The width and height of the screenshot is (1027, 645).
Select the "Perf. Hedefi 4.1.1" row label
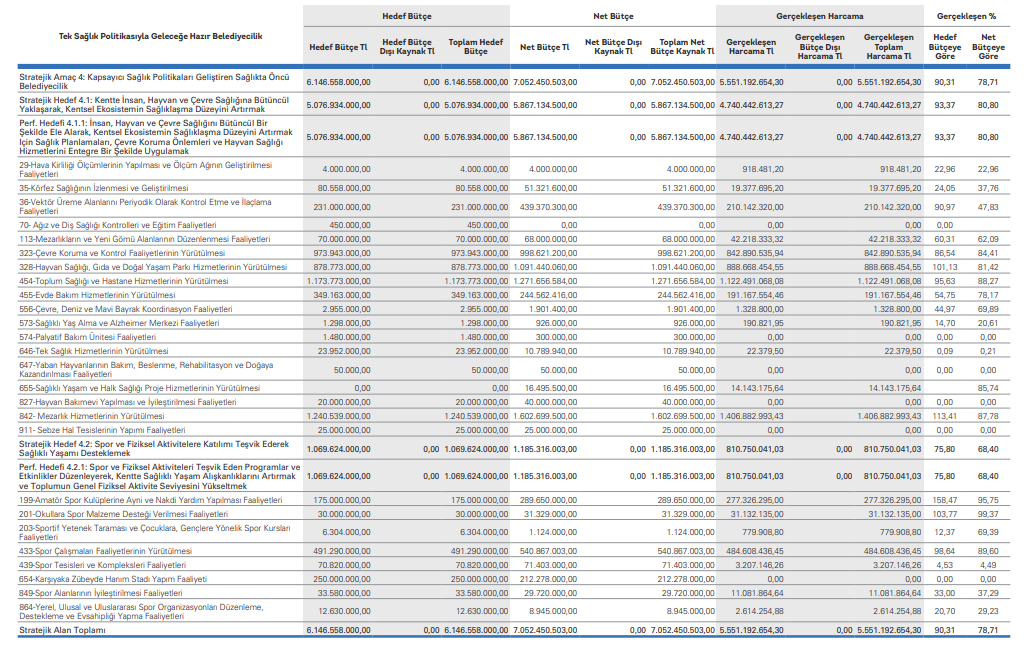(153, 136)
